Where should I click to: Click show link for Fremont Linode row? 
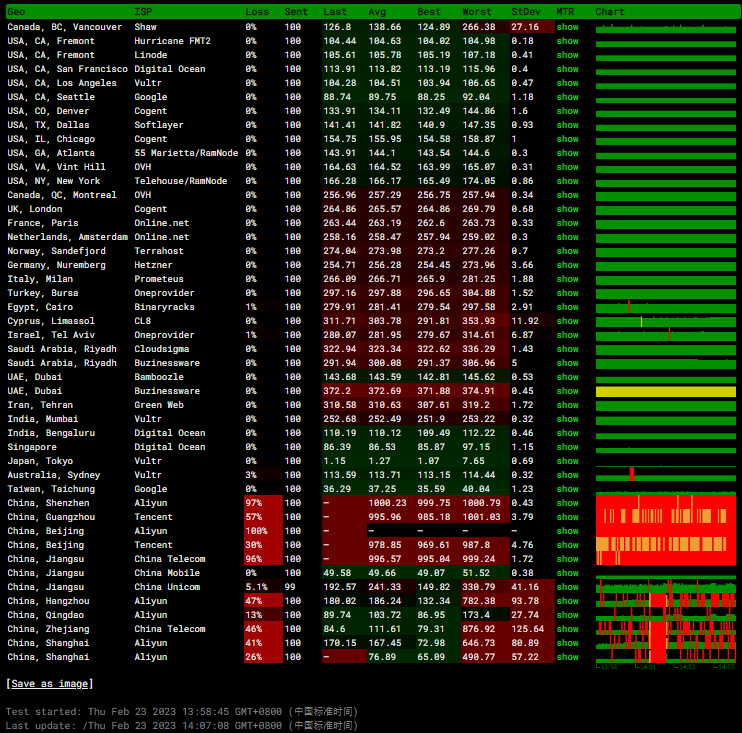click(x=567, y=55)
